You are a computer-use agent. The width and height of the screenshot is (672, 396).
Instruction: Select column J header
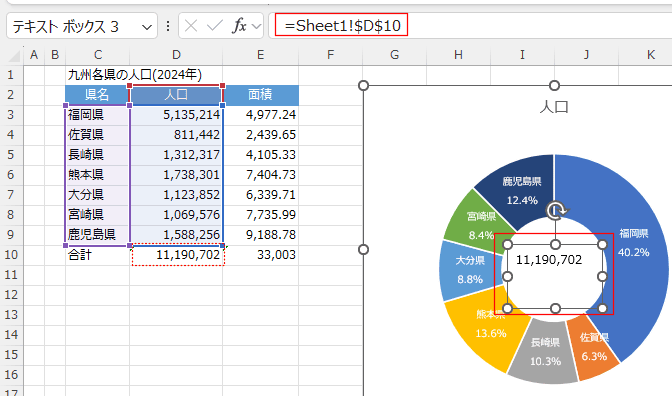586,55
